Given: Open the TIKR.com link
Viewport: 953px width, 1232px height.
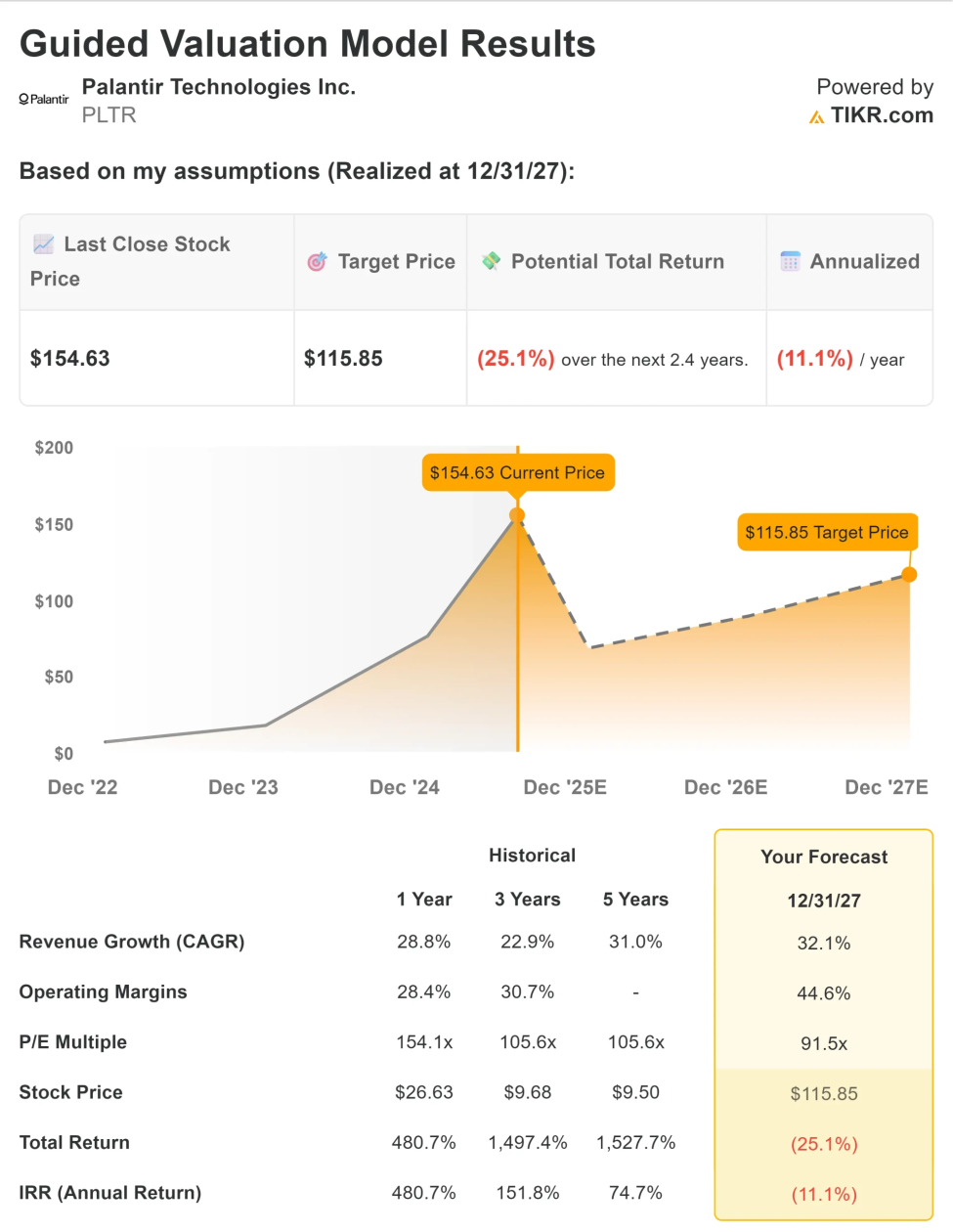Looking at the screenshot, I should tap(882, 115).
